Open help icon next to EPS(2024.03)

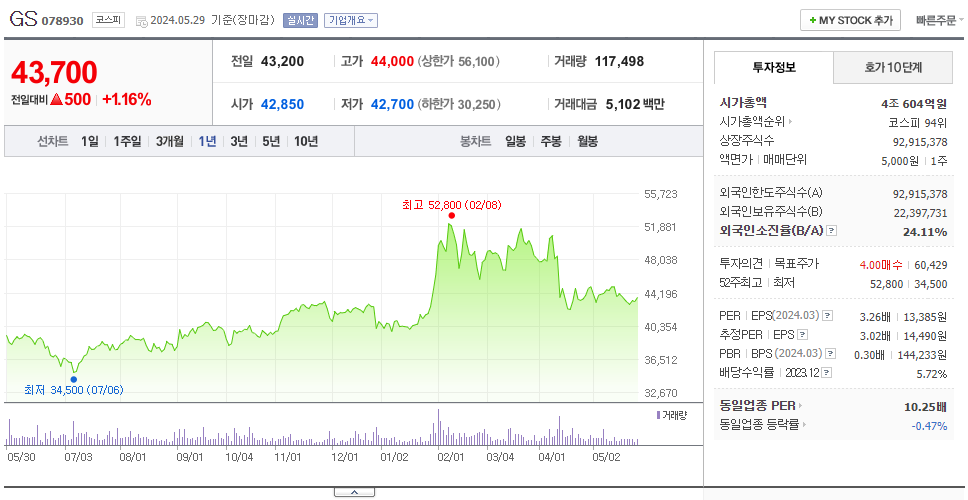point(828,316)
